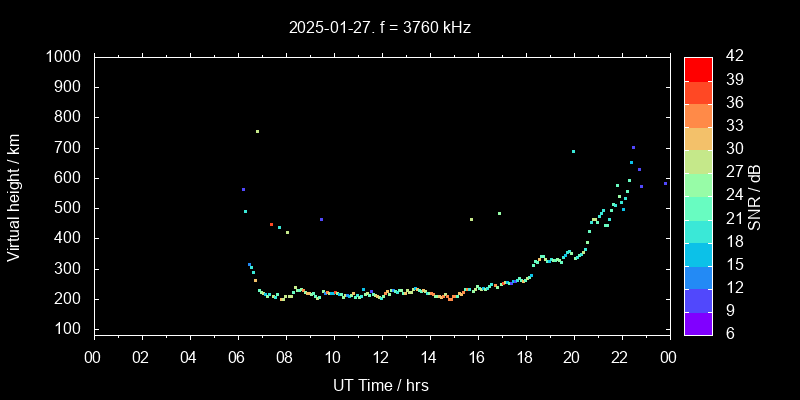Click the red 39–42 dB colorbar segment

pyautogui.click(x=698, y=68)
